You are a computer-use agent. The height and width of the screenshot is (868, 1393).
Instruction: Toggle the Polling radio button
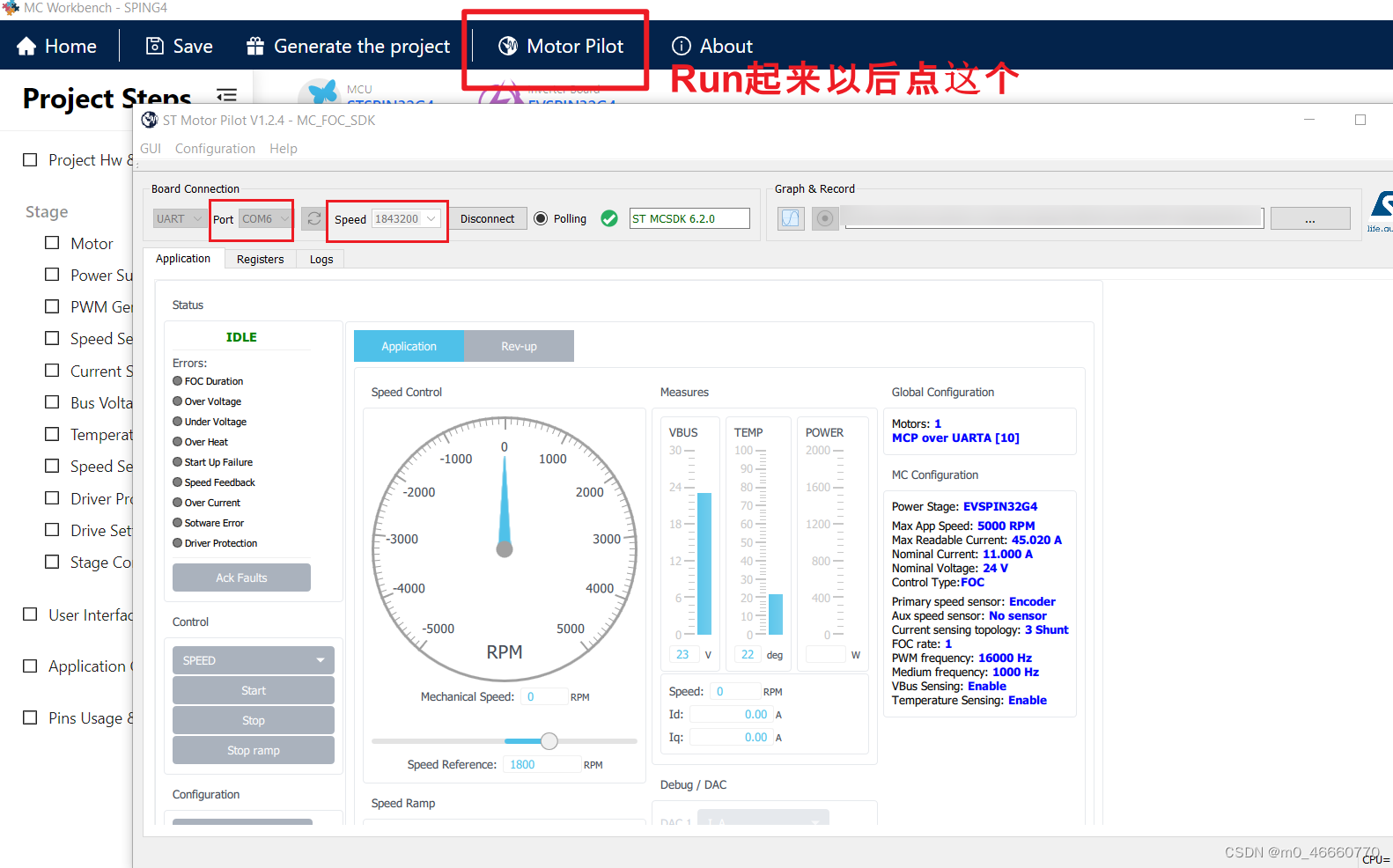pyautogui.click(x=541, y=218)
